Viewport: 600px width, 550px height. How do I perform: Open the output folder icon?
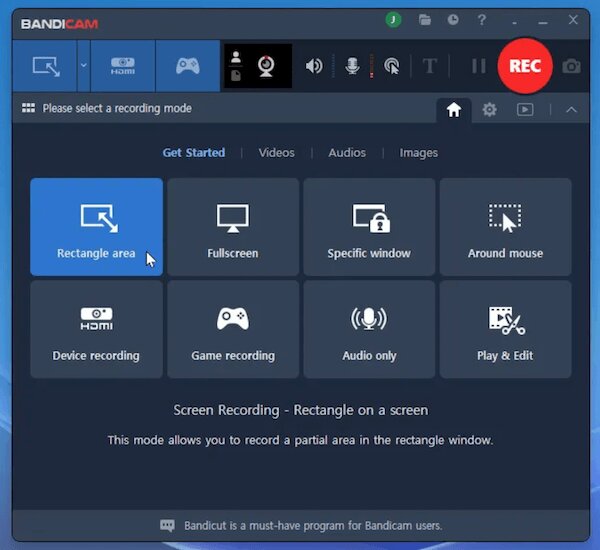coord(425,20)
